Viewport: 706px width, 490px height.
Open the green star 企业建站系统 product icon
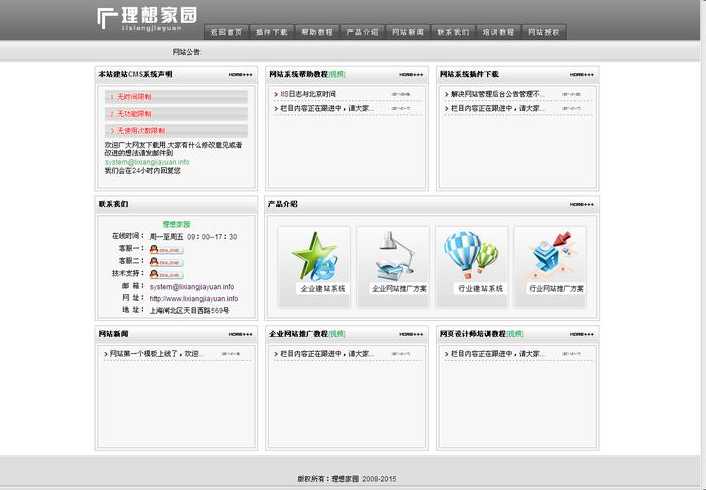pyautogui.click(x=314, y=256)
